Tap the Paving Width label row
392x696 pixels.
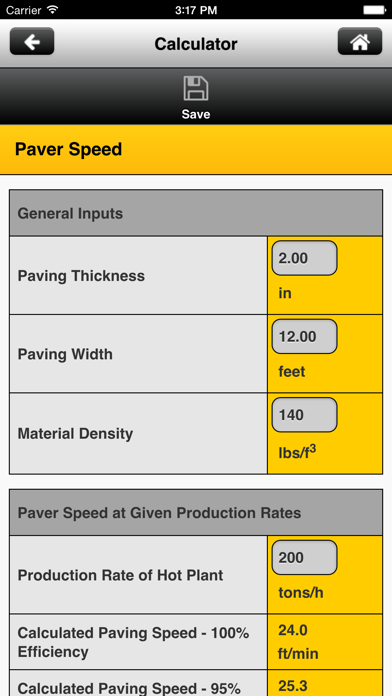pos(139,354)
